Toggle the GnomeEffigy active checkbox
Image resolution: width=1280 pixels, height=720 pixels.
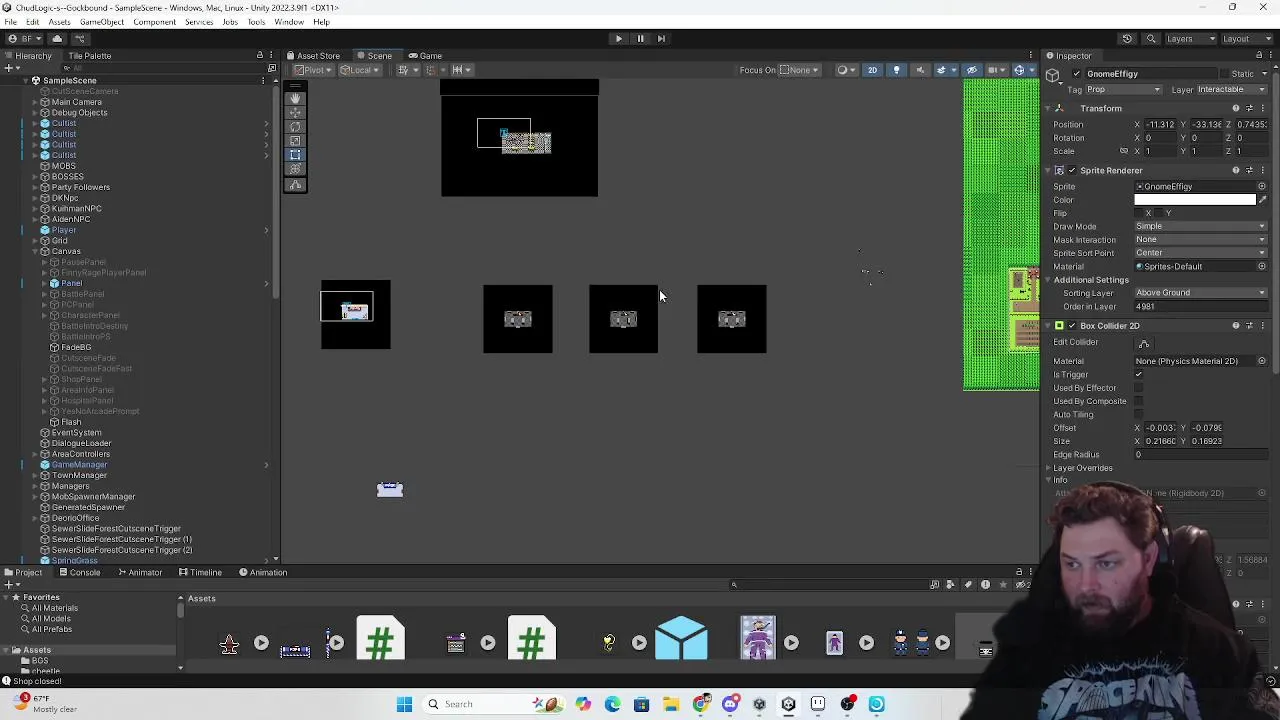tap(1076, 74)
